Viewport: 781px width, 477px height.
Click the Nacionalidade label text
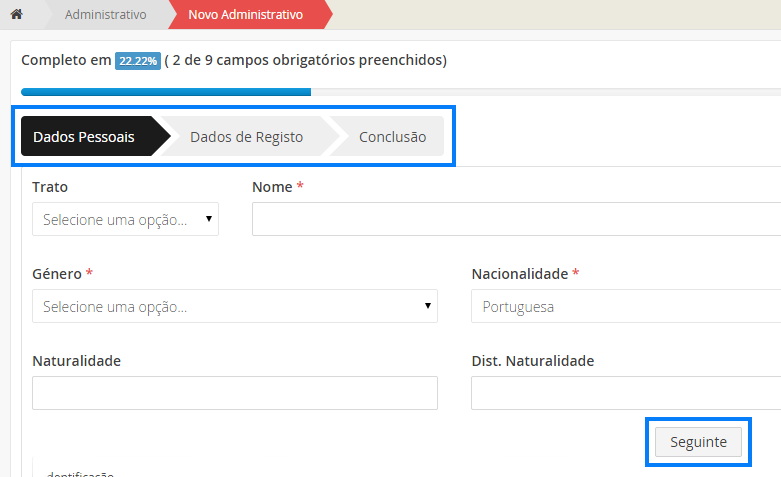[519, 274]
